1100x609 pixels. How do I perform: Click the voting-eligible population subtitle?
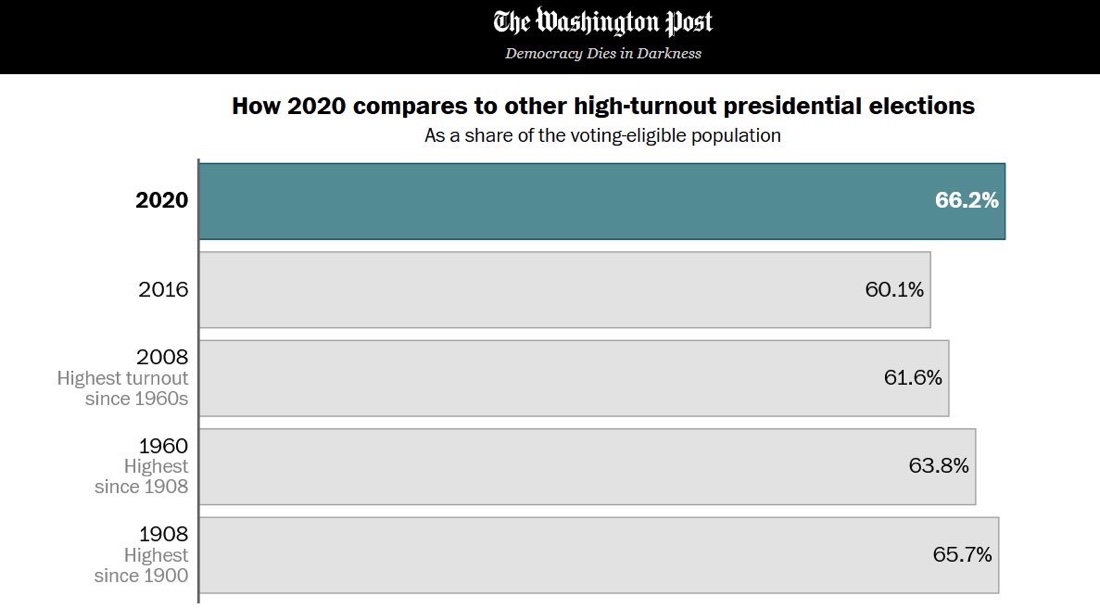click(603, 135)
